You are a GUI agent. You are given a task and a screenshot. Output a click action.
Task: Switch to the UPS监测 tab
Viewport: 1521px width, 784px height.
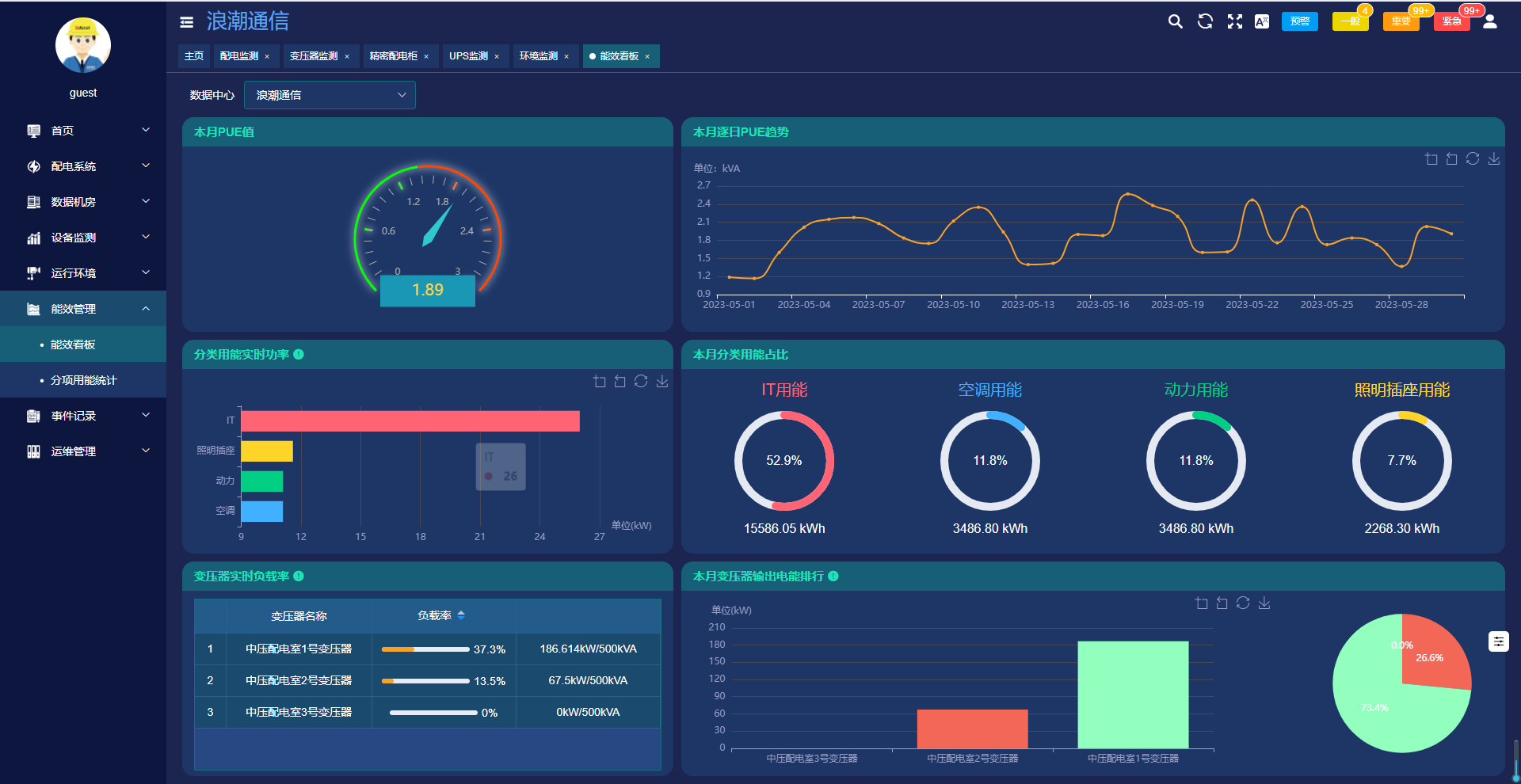(468, 56)
